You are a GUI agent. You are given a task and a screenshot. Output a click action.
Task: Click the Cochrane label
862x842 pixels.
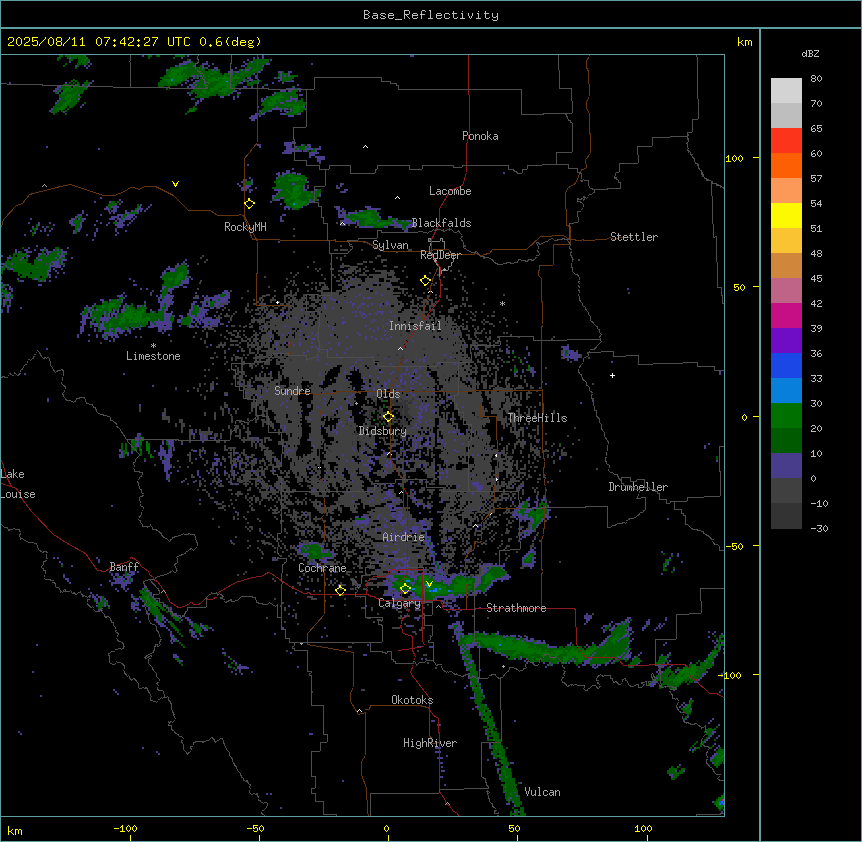pyautogui.click(x=322, y=568)
